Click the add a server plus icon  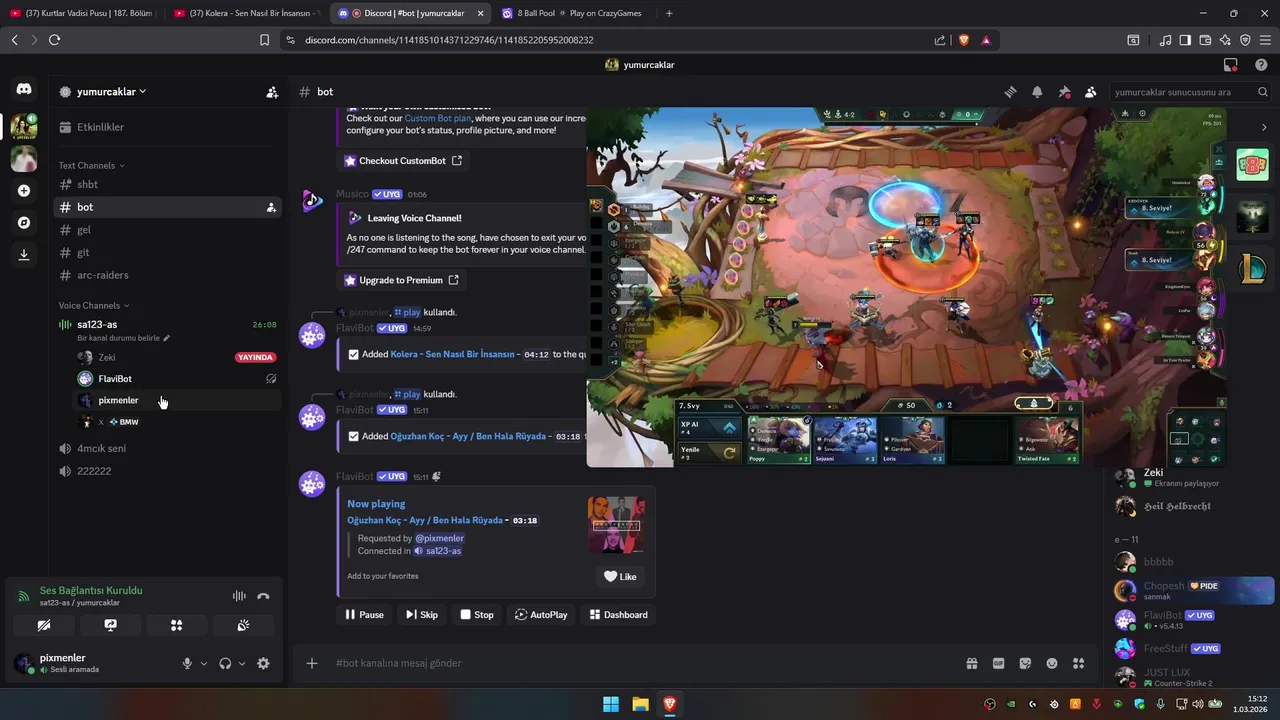(24, 191)
